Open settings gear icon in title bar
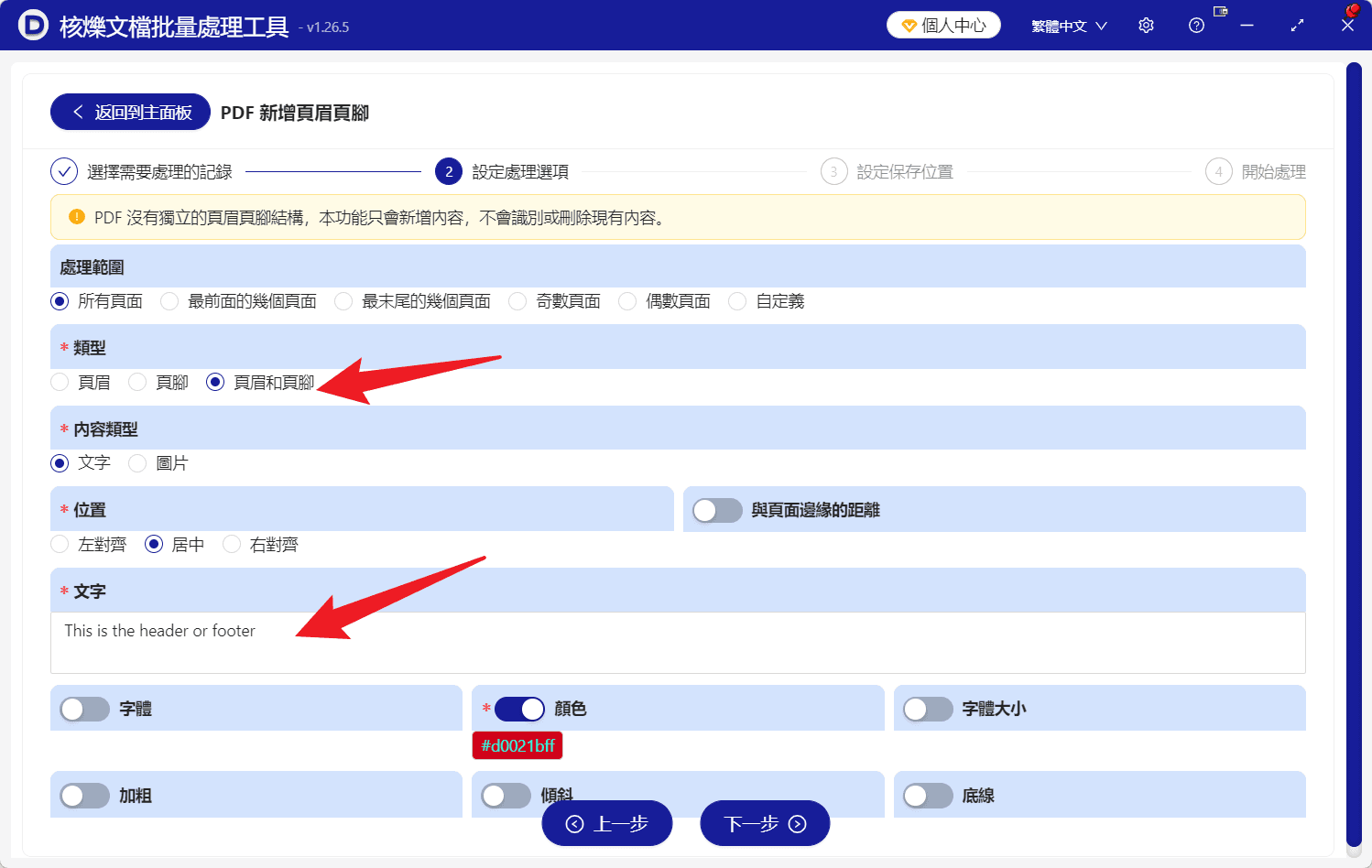 pyautogui.click(x=1146, y=26)
